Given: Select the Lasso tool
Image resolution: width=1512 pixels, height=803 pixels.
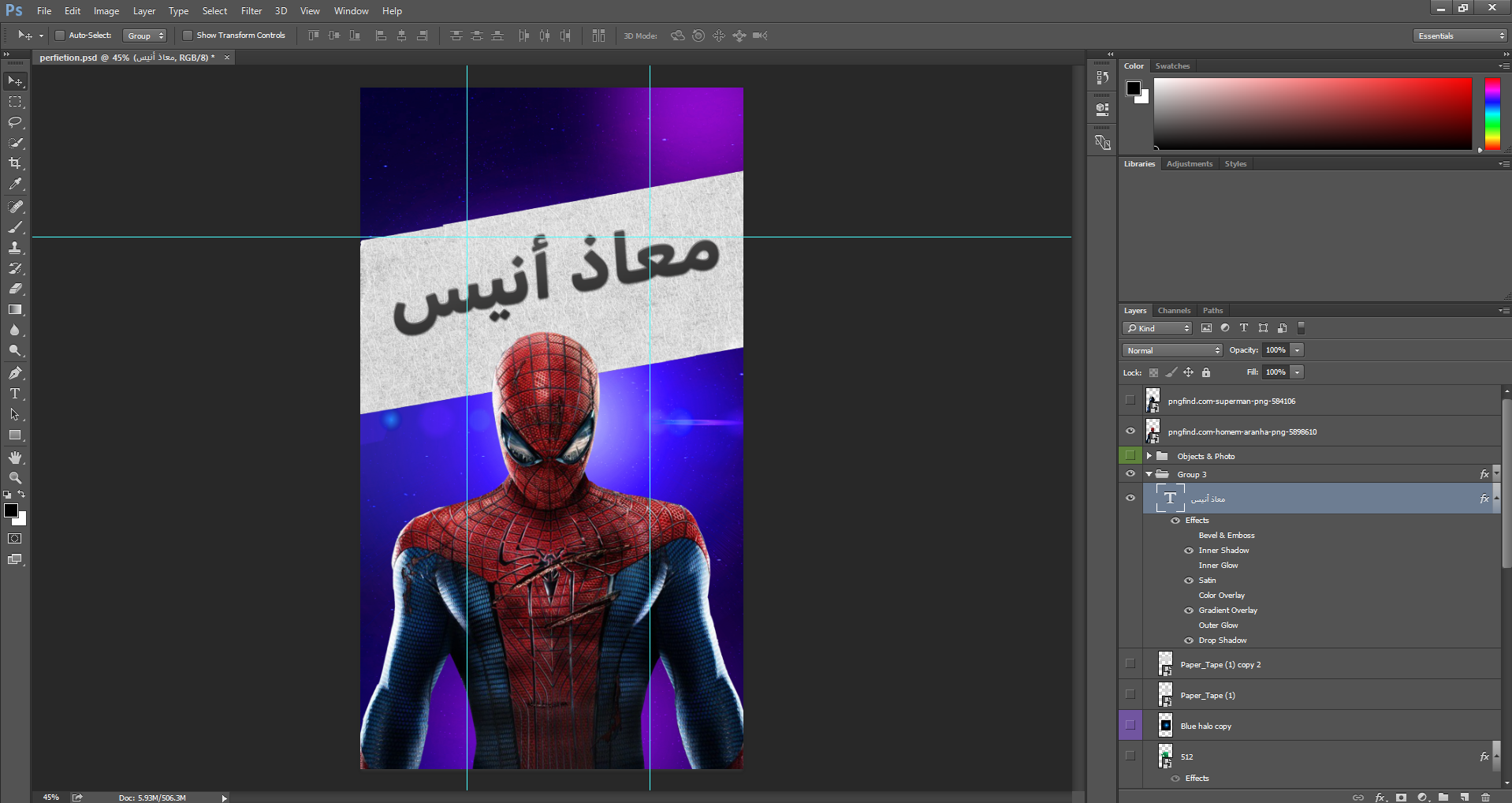Looking at the screenshot, I should pyautogui.click(x=15, y=122).
